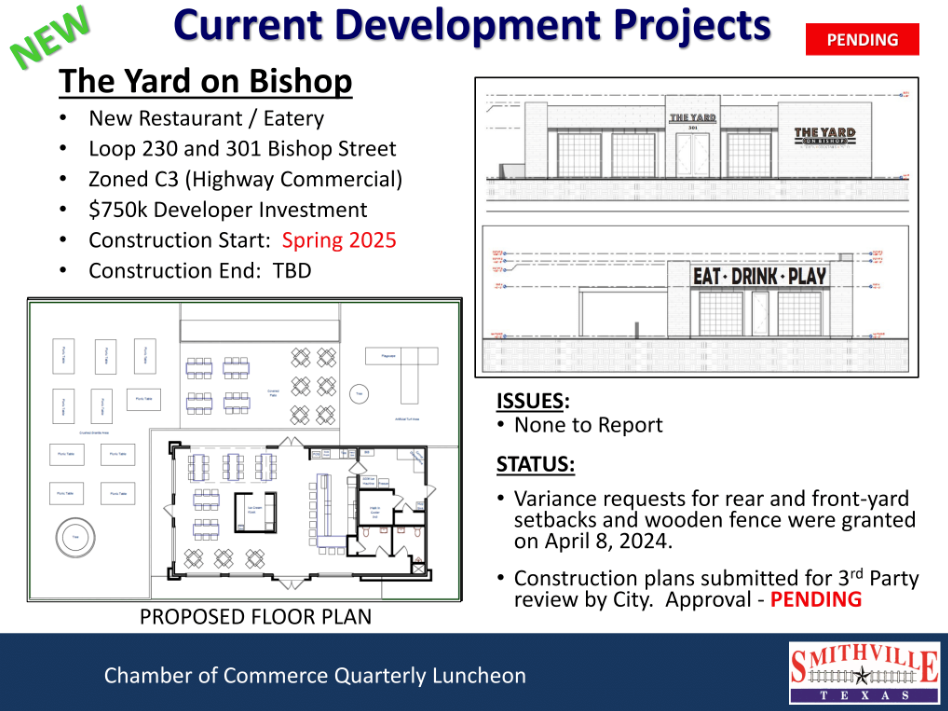
Task: Click the green NEW stamp graphic
Action: [50, 37]
